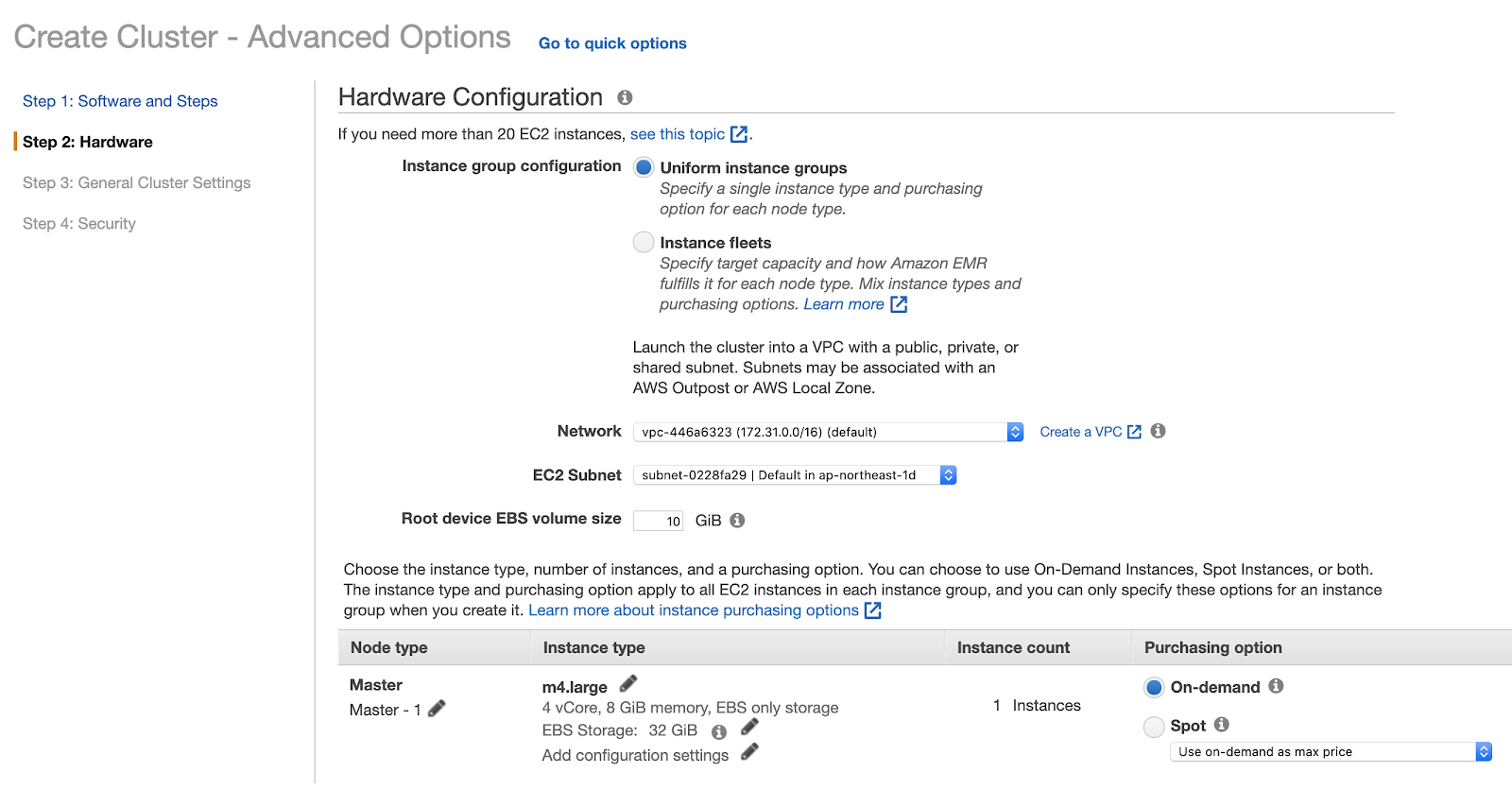1512x789 pixels.
Task: Edit the m4.large instance type pencil
Action: [x=628, y=683]
